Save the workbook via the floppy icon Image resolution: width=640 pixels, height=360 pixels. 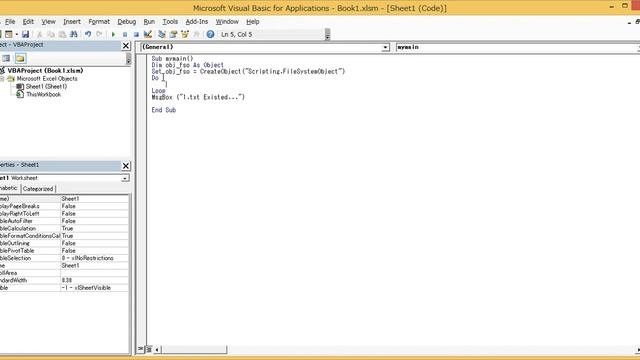click(x=25, y=35)
